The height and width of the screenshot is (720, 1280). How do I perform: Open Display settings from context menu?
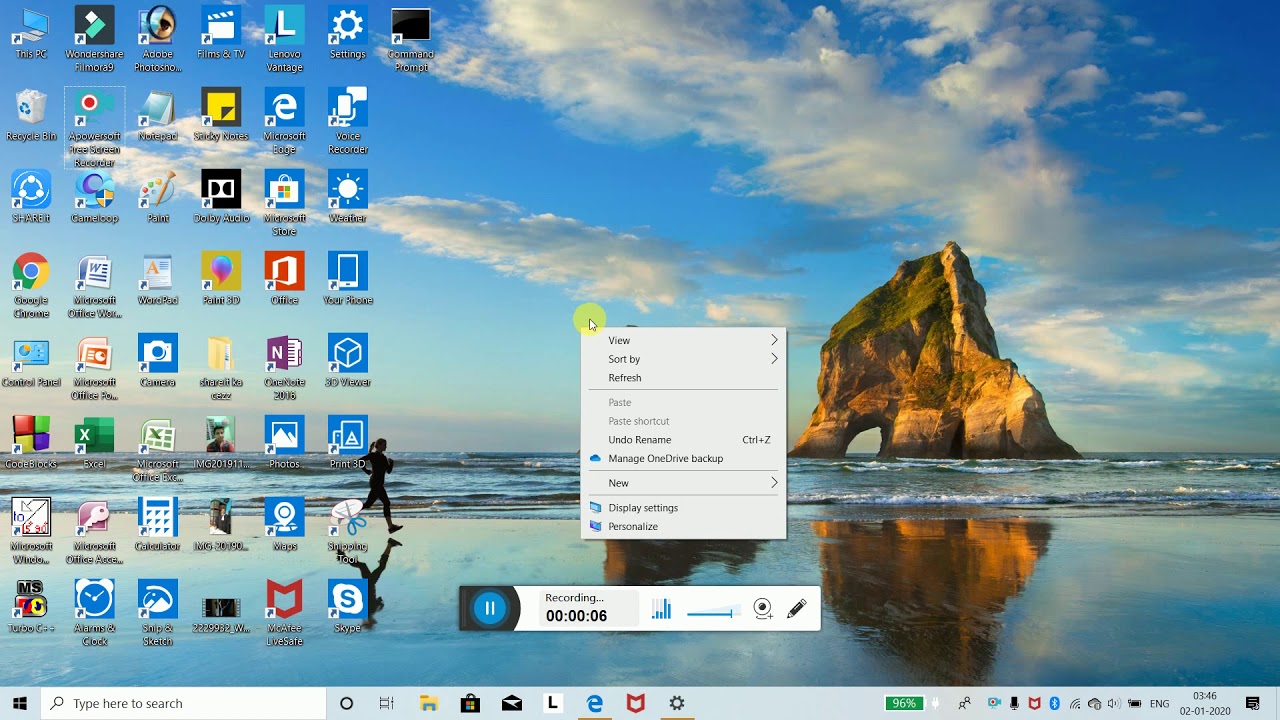[x=643, y=508]
